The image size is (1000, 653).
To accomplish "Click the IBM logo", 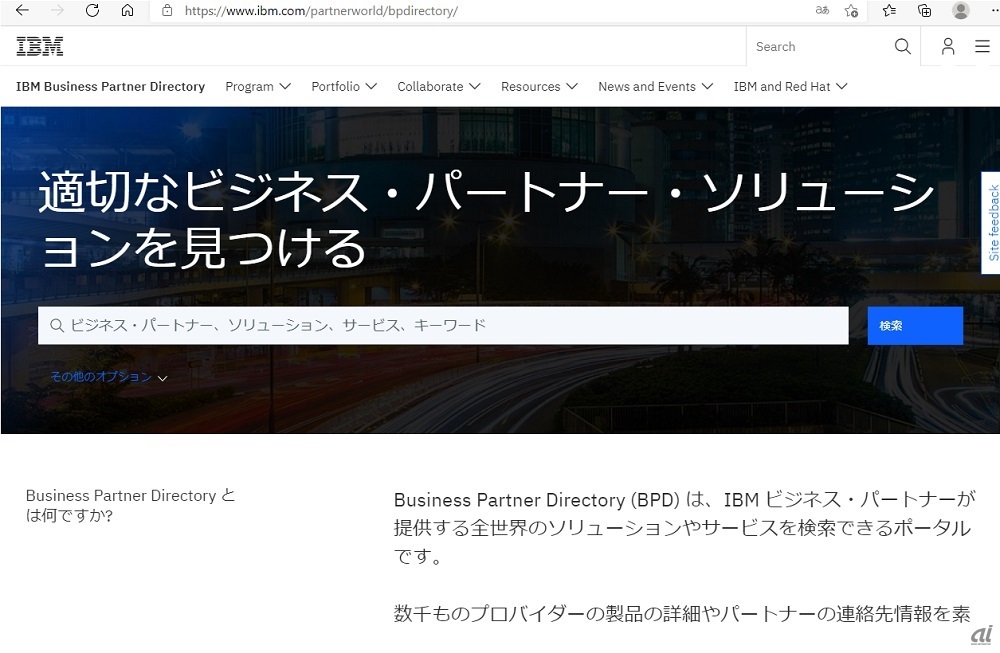I will pyautogui.click(x=40, y=47).
